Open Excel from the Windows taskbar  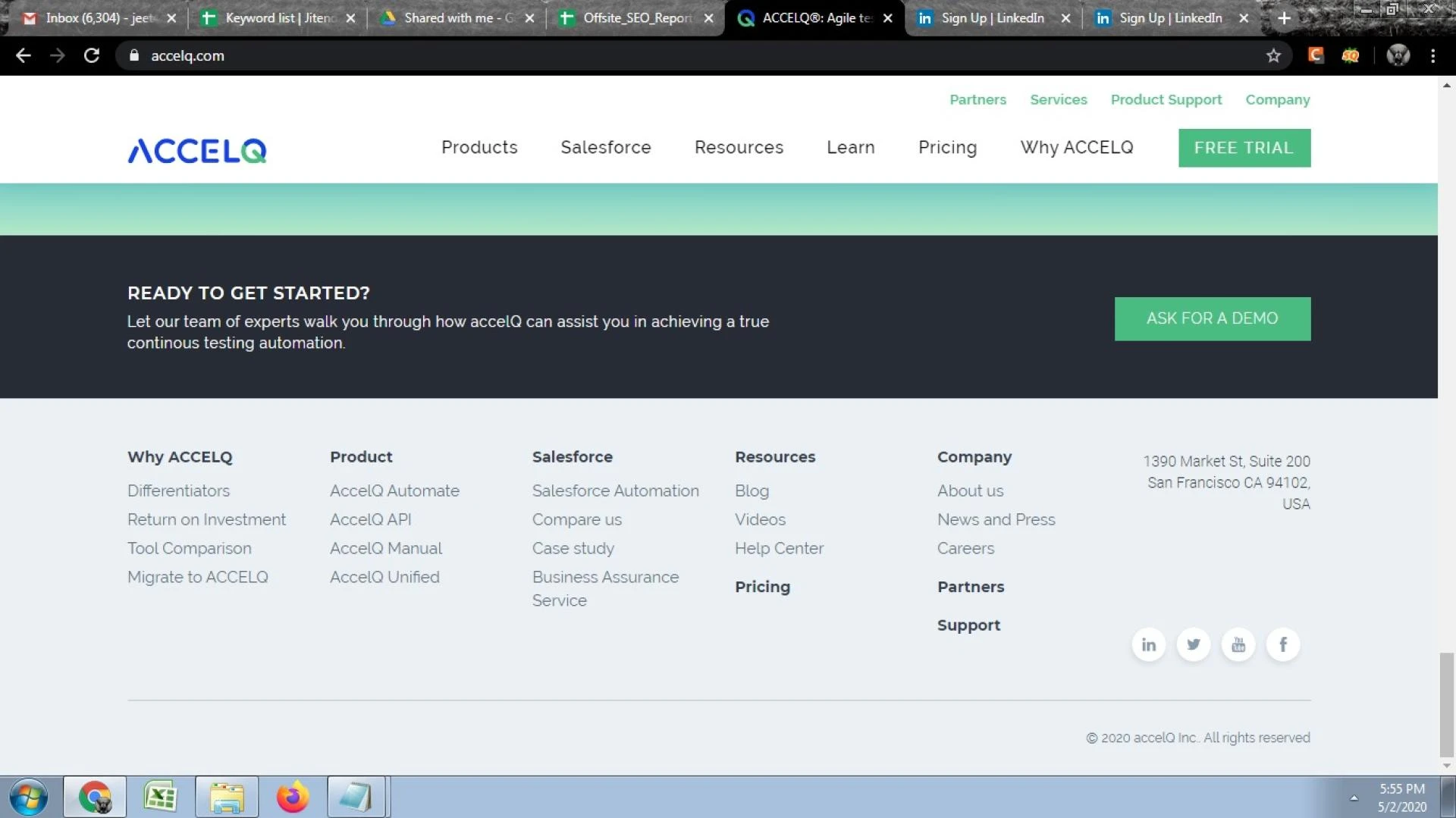pos(161,797)
